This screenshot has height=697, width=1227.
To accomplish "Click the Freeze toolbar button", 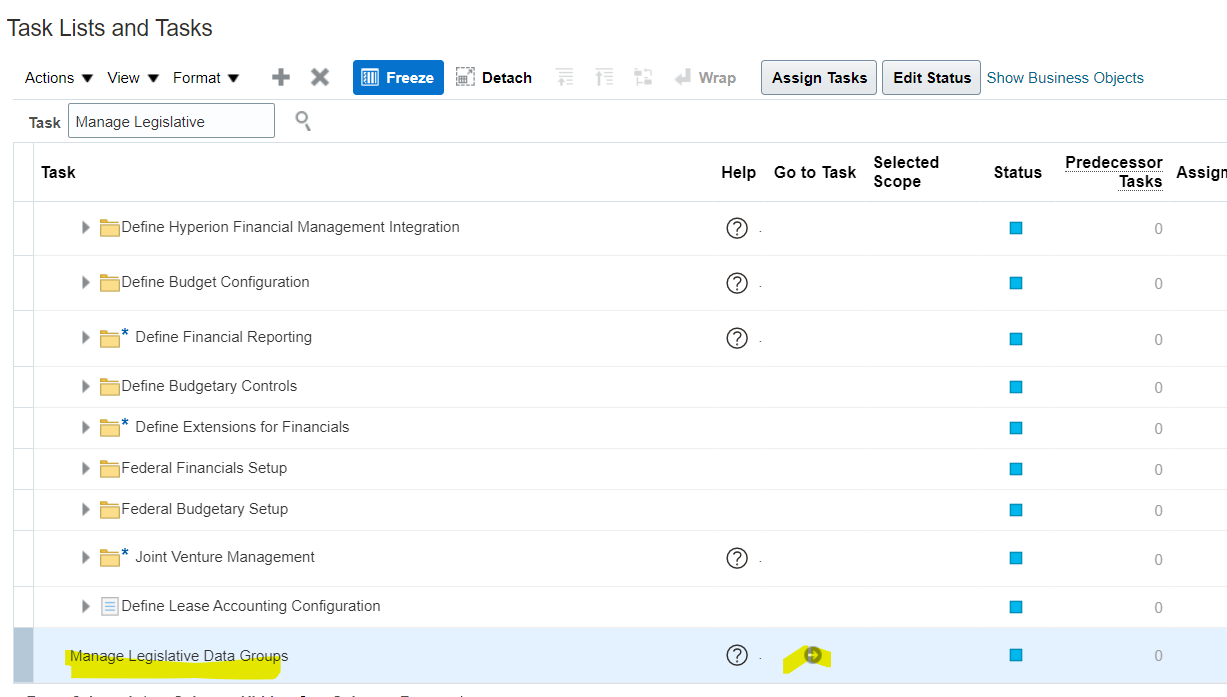I will pos(398,77).
